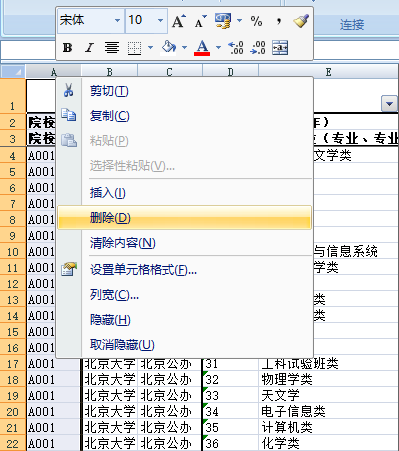Image resolution: width=399 pixels, height=451 pixels.
Task: Open filter dropdown in column E
Action: pyautogui.click(x=389, y=104)
